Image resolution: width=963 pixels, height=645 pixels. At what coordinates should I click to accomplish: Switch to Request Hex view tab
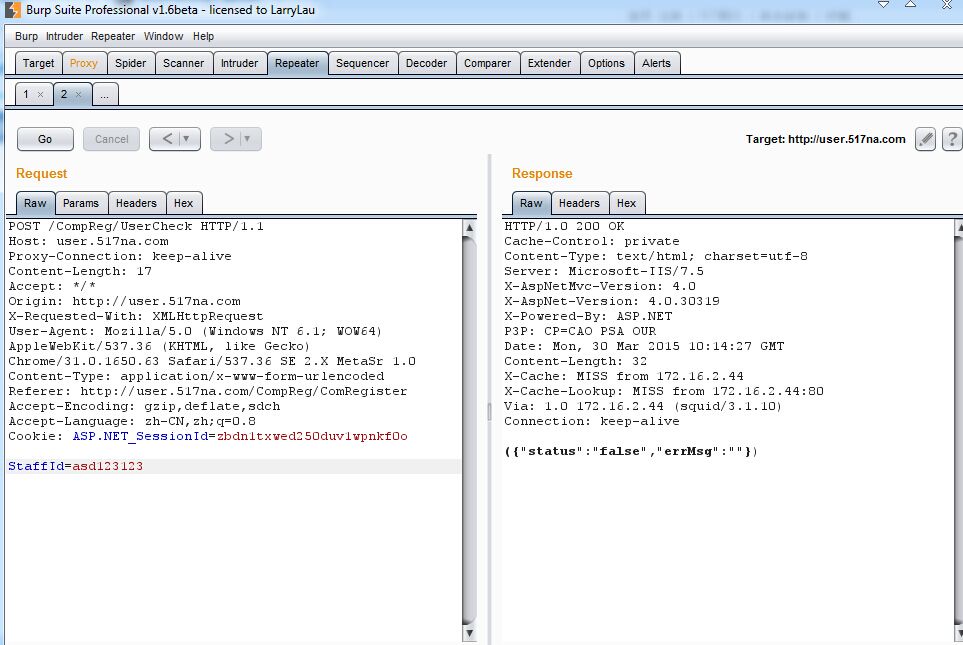coord(184,203)
